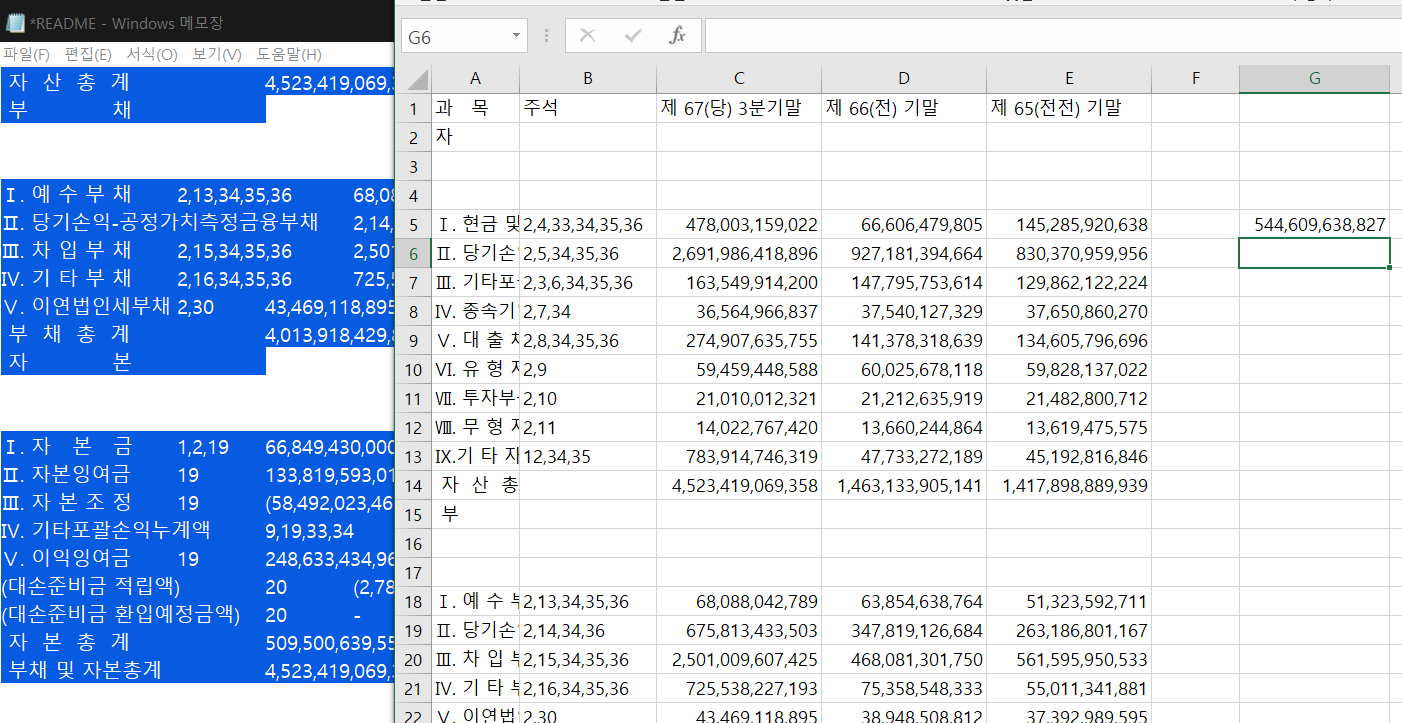The image size is (1402, 723).
Task: Click the Notepad icon in the title bar
Action: 15,23
